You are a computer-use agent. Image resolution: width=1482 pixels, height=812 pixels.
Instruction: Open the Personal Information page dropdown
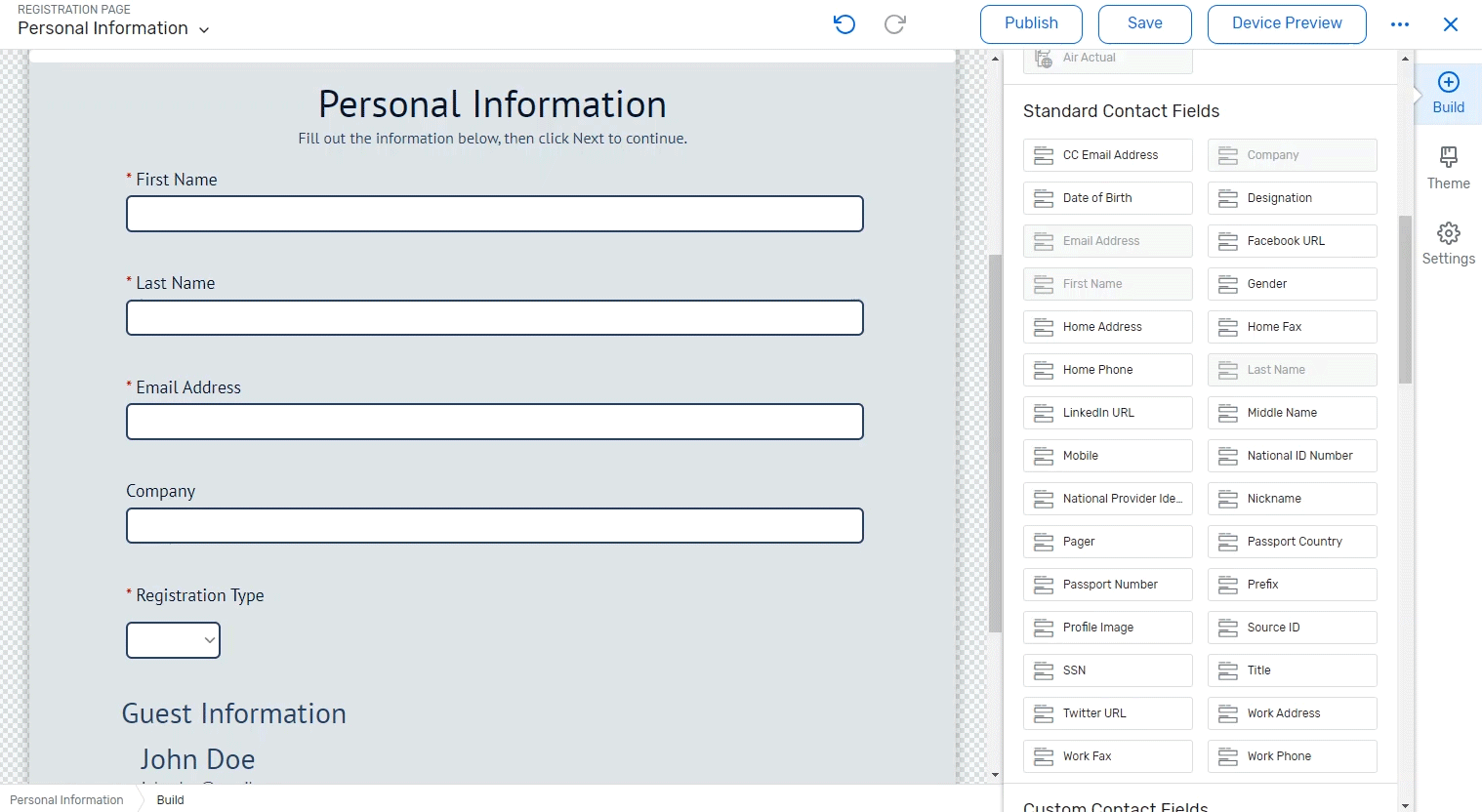click(x=204, y=29)
